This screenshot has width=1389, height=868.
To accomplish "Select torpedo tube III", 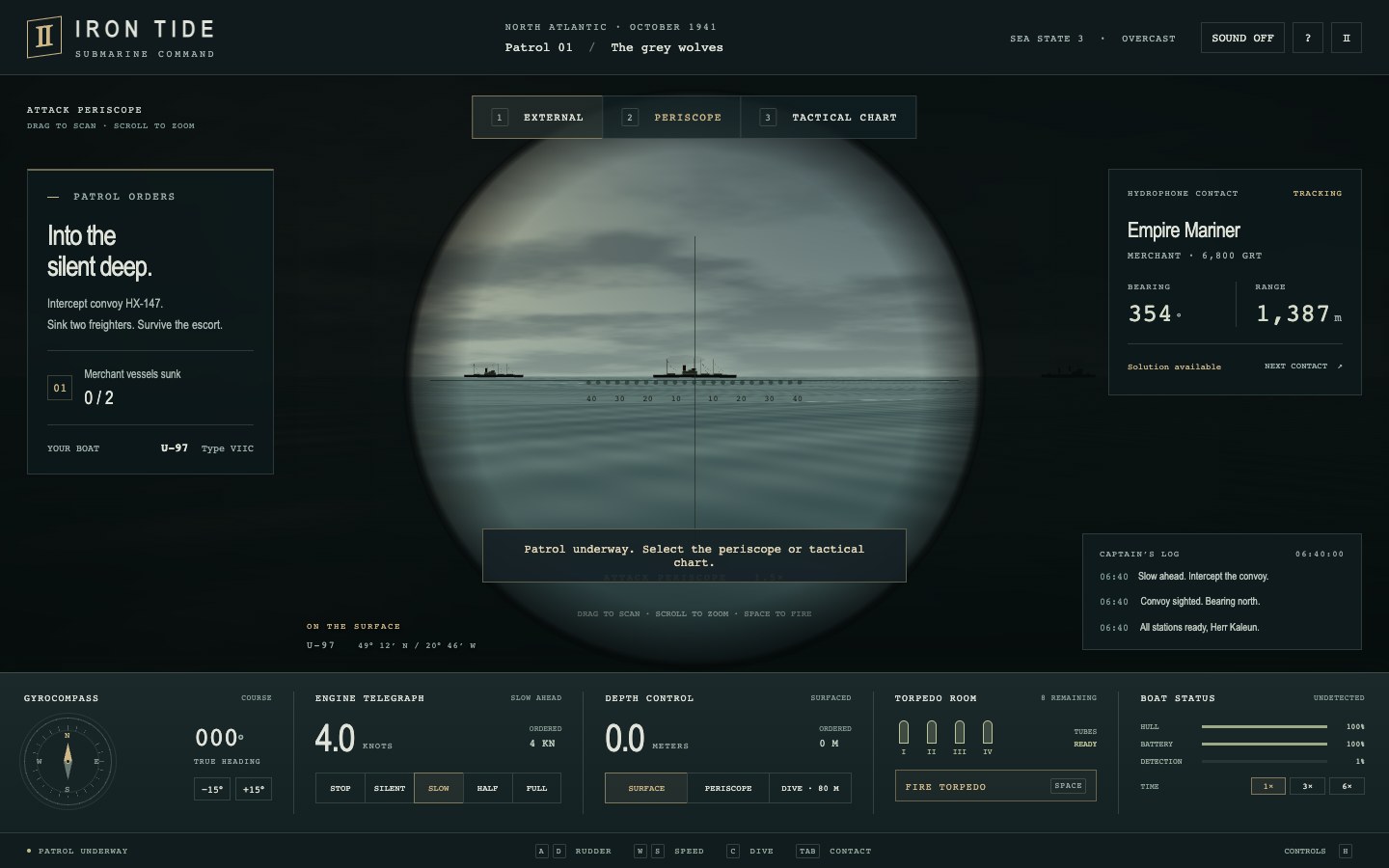I will point(960,732).
